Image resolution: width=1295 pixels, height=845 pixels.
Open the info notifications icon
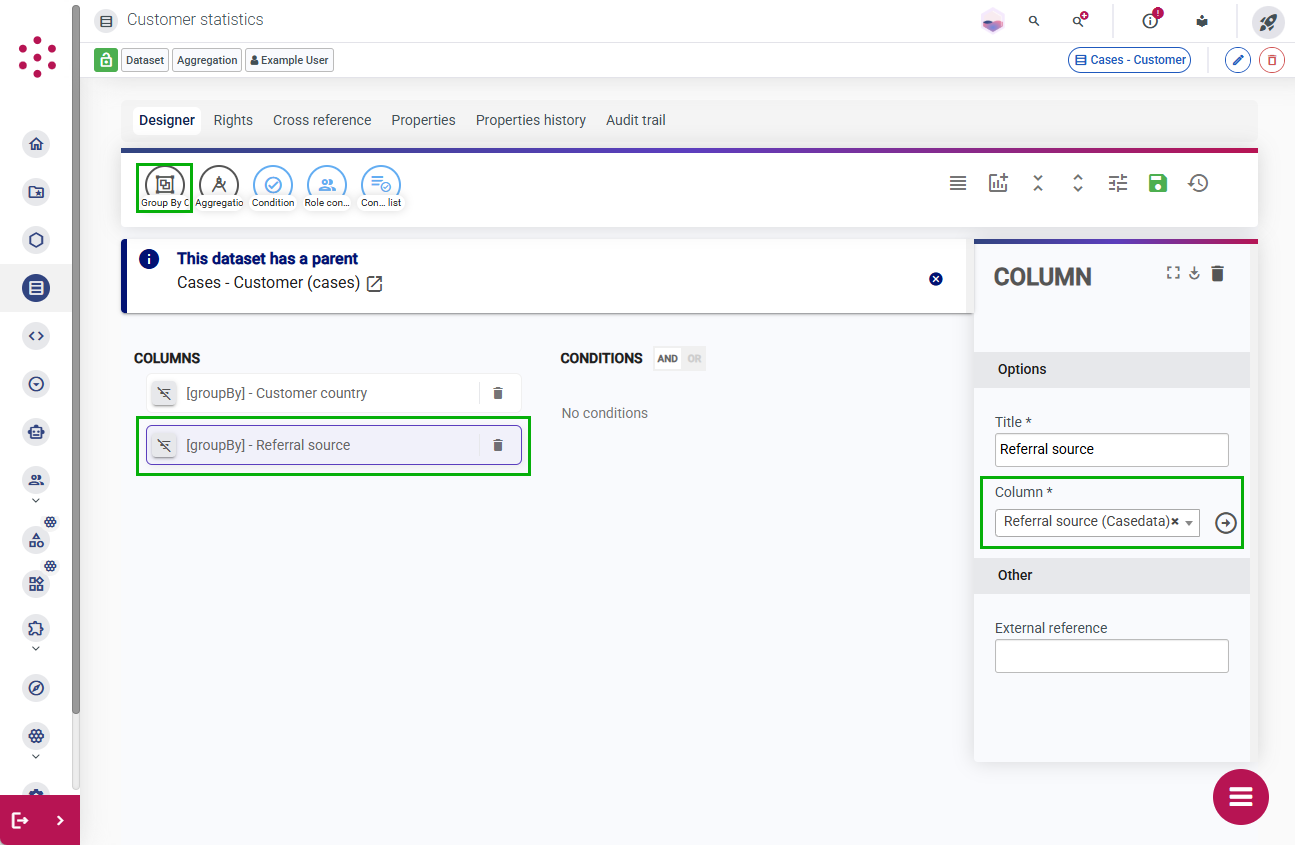click(x=1151, y=20)
